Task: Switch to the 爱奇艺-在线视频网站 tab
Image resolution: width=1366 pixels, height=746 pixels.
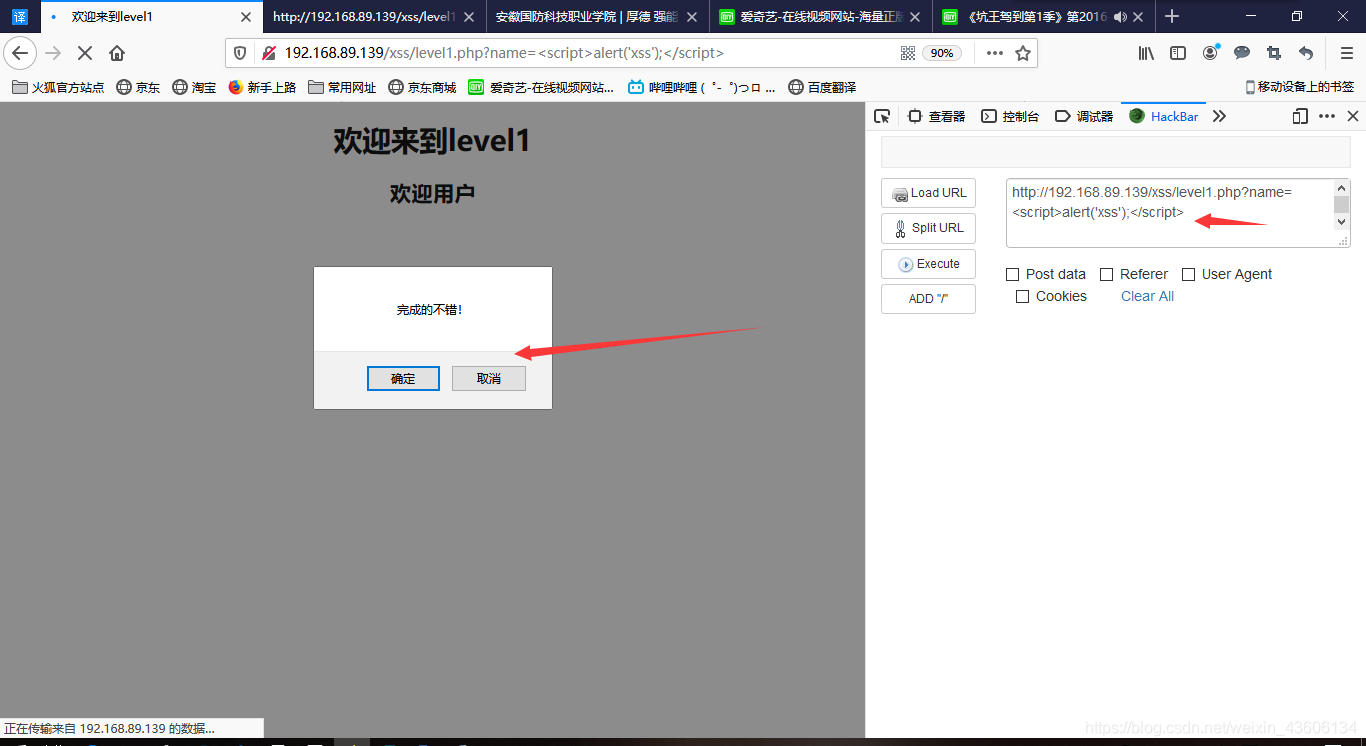Action: pos(821,17)
